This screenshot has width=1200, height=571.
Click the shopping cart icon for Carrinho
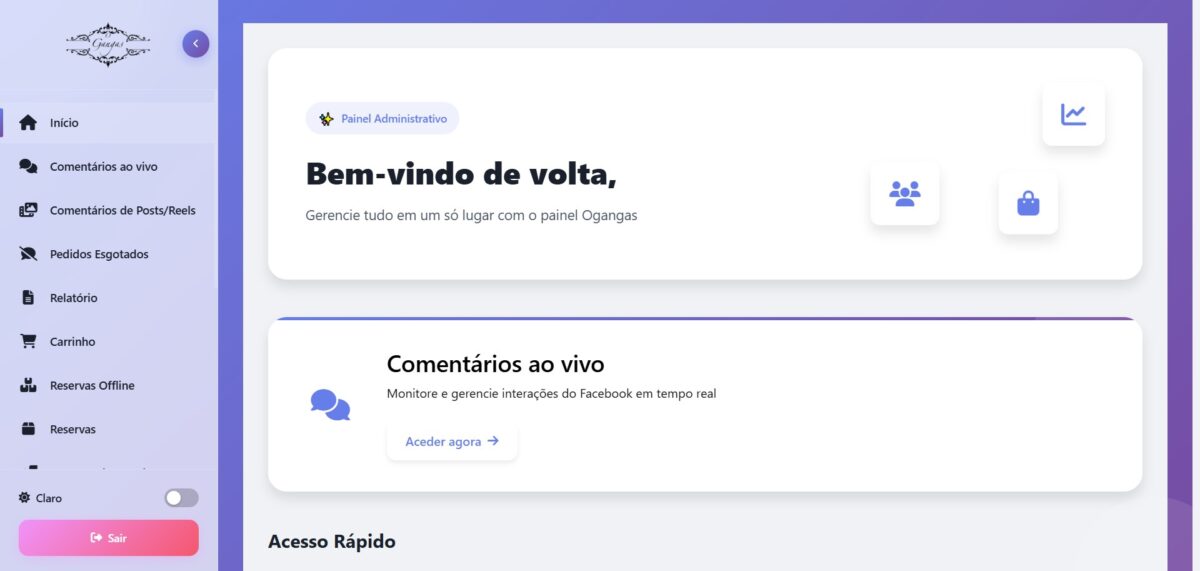(28, 342)
